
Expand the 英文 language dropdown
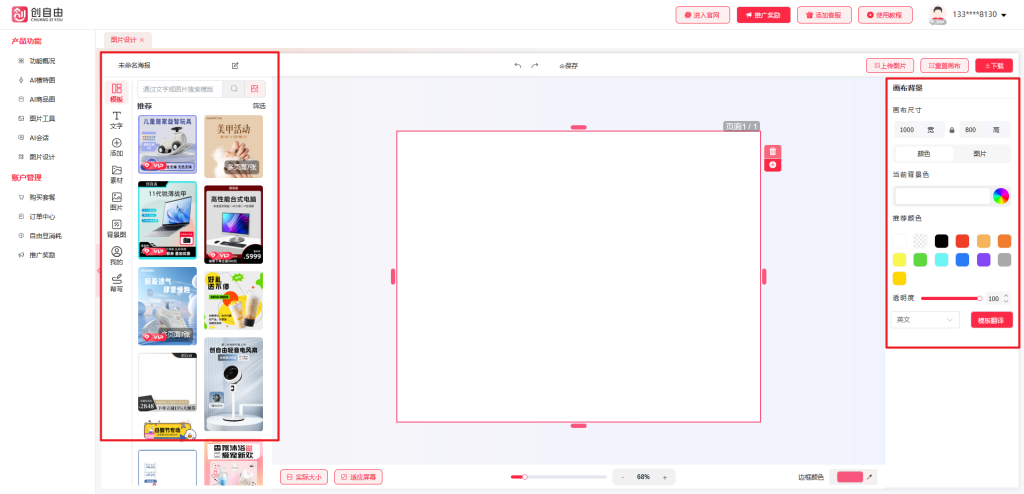[925, 320]
